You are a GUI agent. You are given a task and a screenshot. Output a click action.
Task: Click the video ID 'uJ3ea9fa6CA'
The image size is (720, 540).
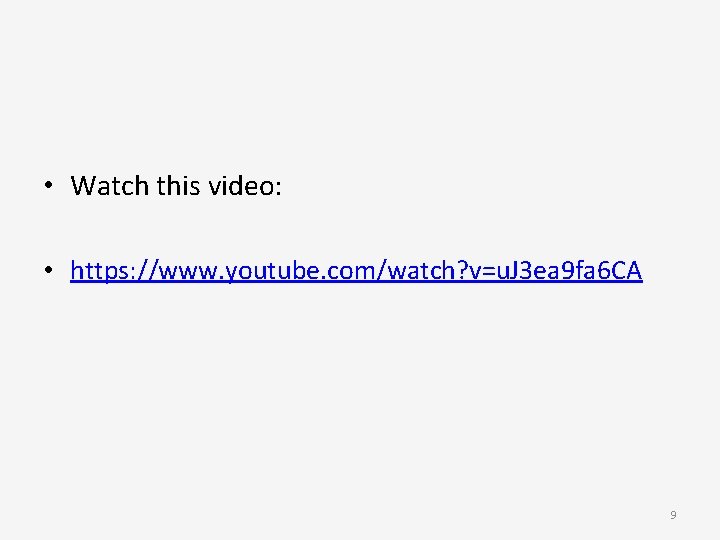(569, 270)
